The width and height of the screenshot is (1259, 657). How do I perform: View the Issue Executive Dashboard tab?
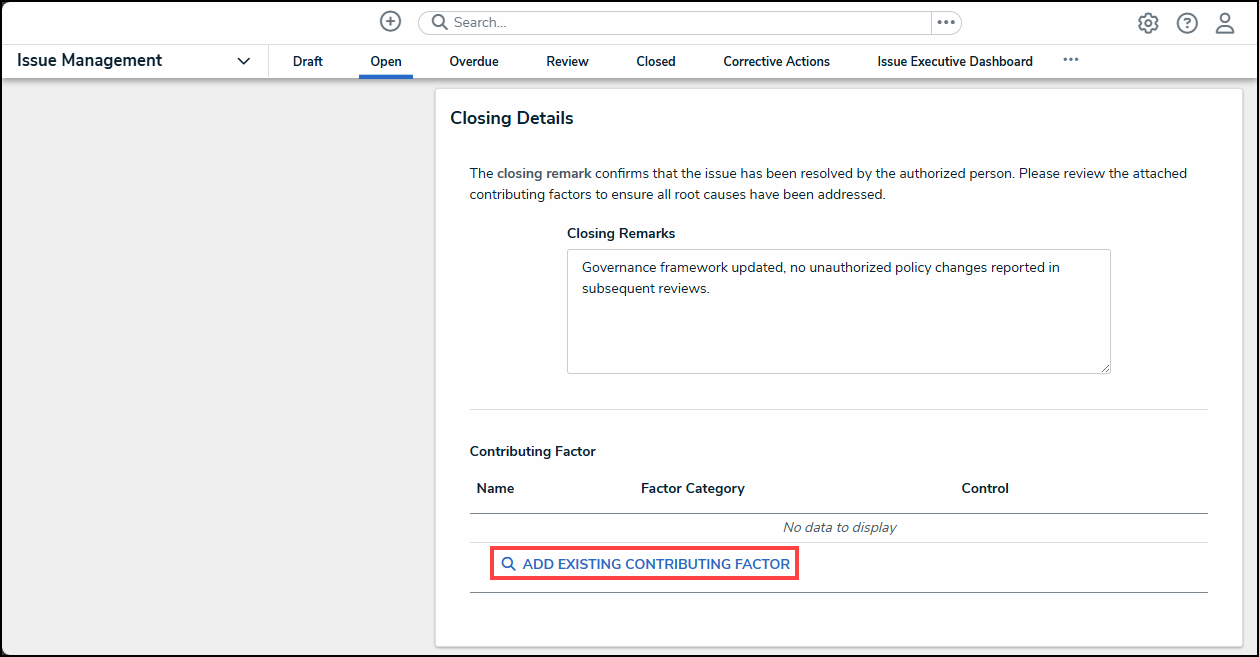pos(954,61)
